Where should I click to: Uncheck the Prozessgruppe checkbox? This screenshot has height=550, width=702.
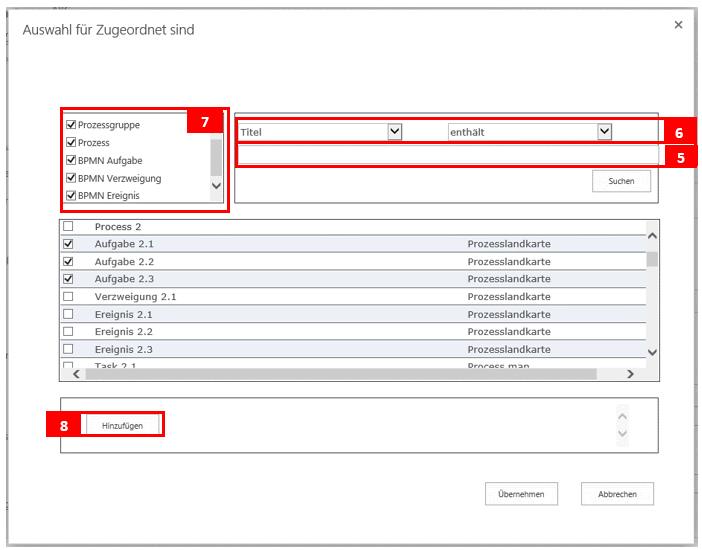pos(71,126)
